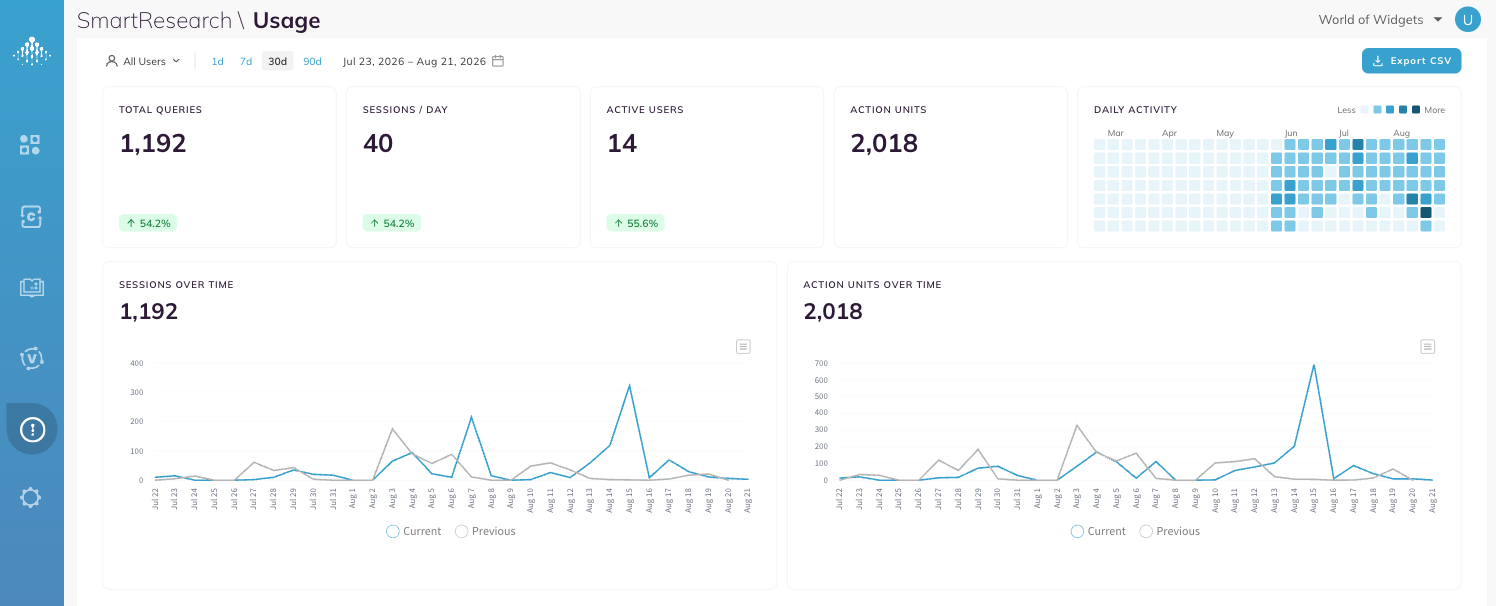
Task: Click the user avatar U icon
Action: tap(1467, 20)
